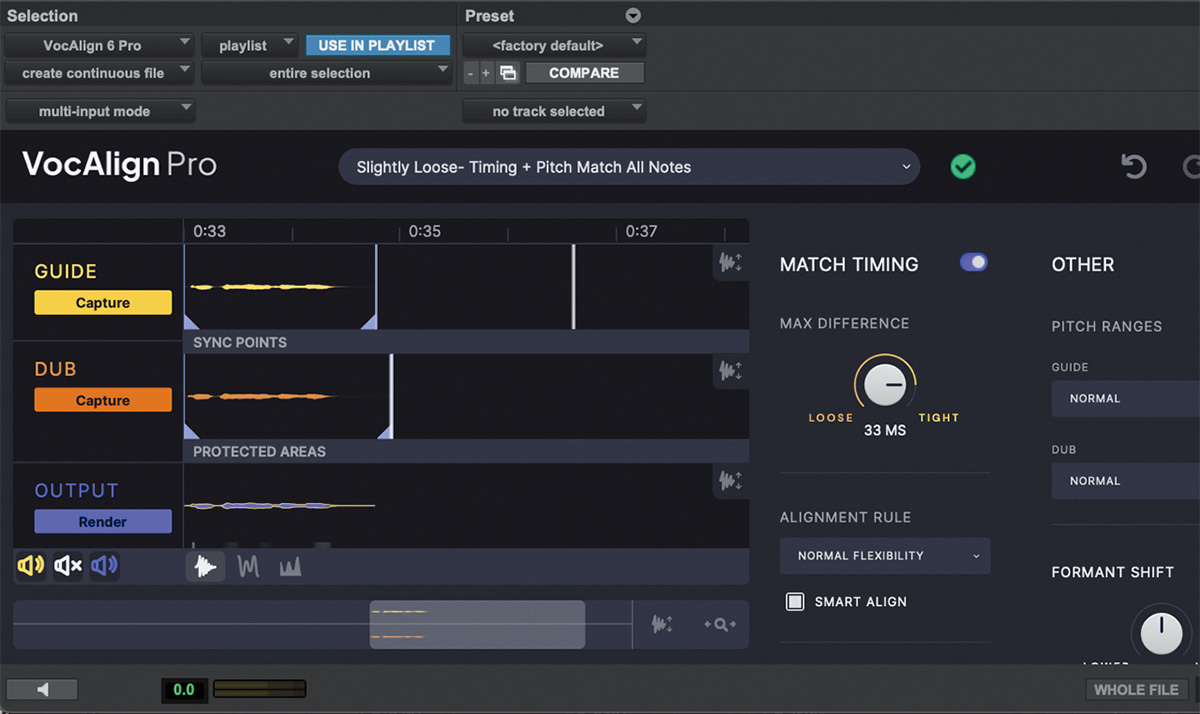Switch to the pitch curve view
Viewport: 1200px width, 714px height.
(249, 566)
